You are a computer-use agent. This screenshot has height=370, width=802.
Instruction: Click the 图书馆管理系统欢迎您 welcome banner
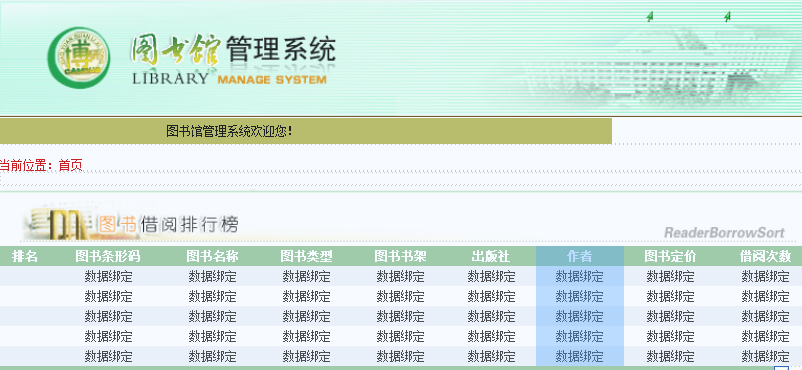(306, 132)
